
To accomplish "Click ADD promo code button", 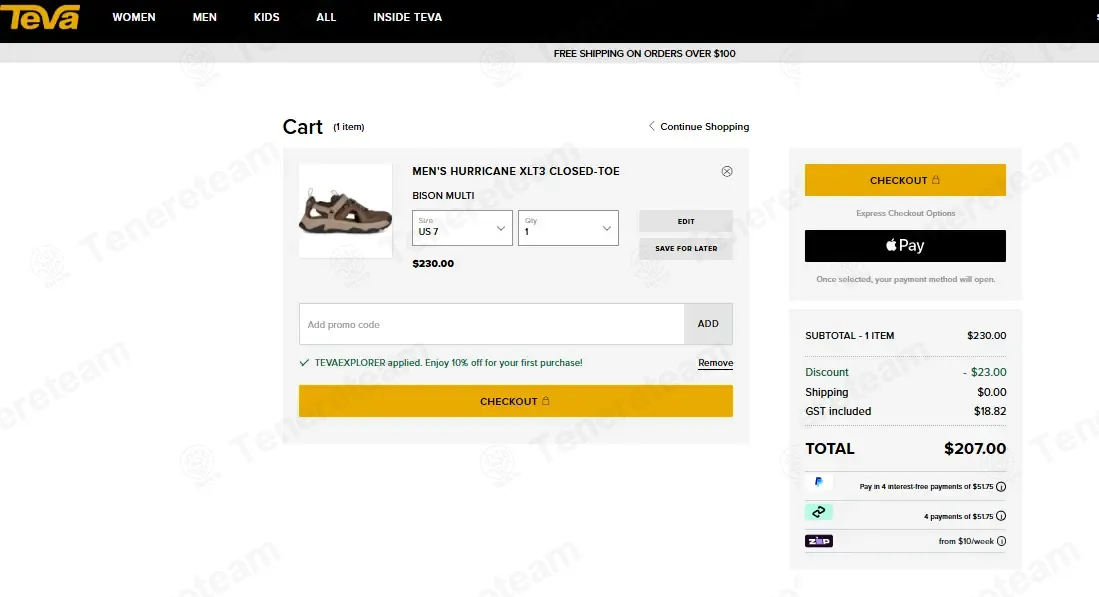I will coord(708,324).
